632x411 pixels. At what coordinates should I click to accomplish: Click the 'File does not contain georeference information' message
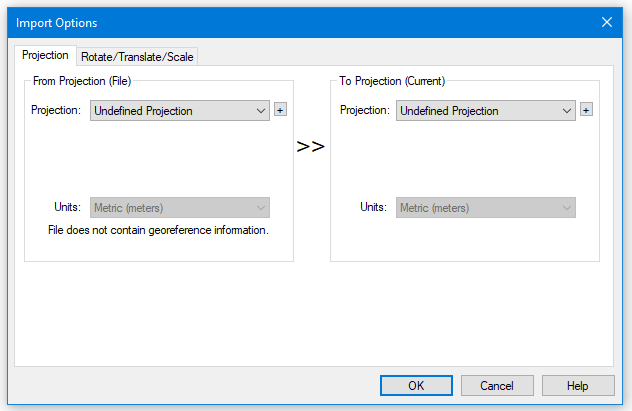pos(158,230)
